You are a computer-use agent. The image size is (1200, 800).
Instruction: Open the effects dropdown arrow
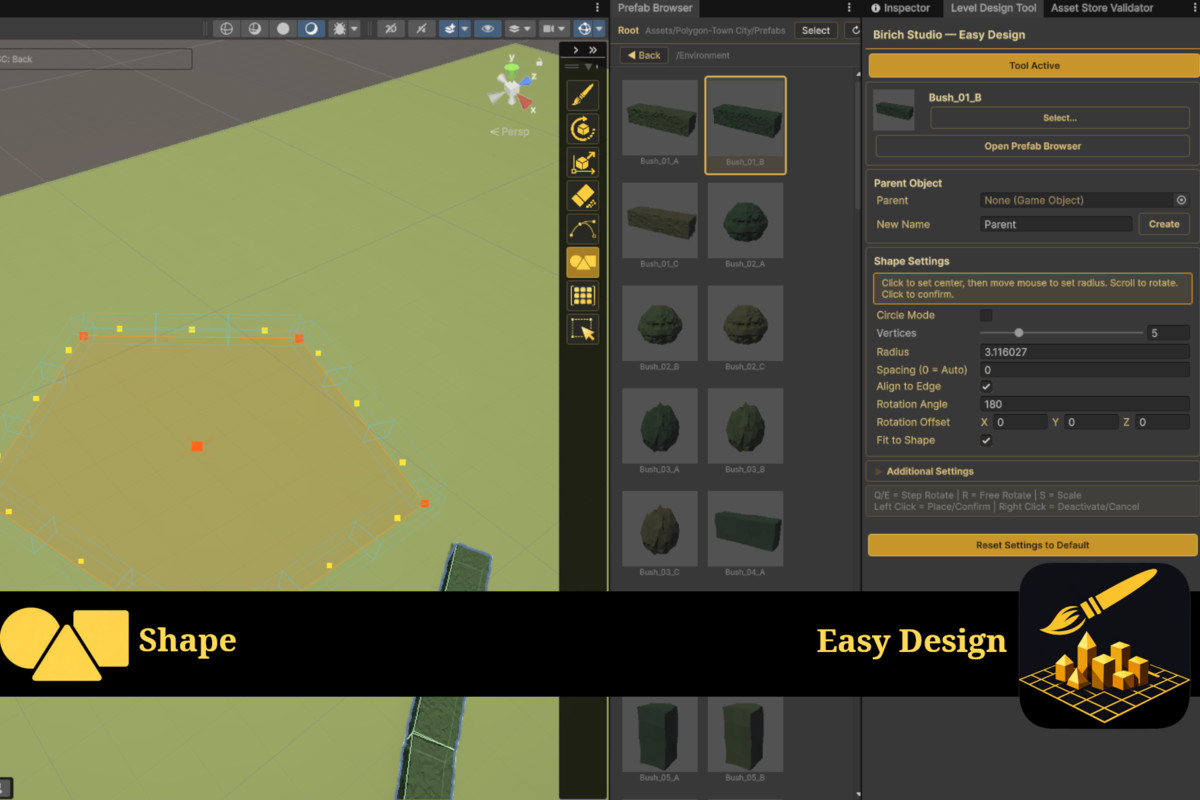465,29
